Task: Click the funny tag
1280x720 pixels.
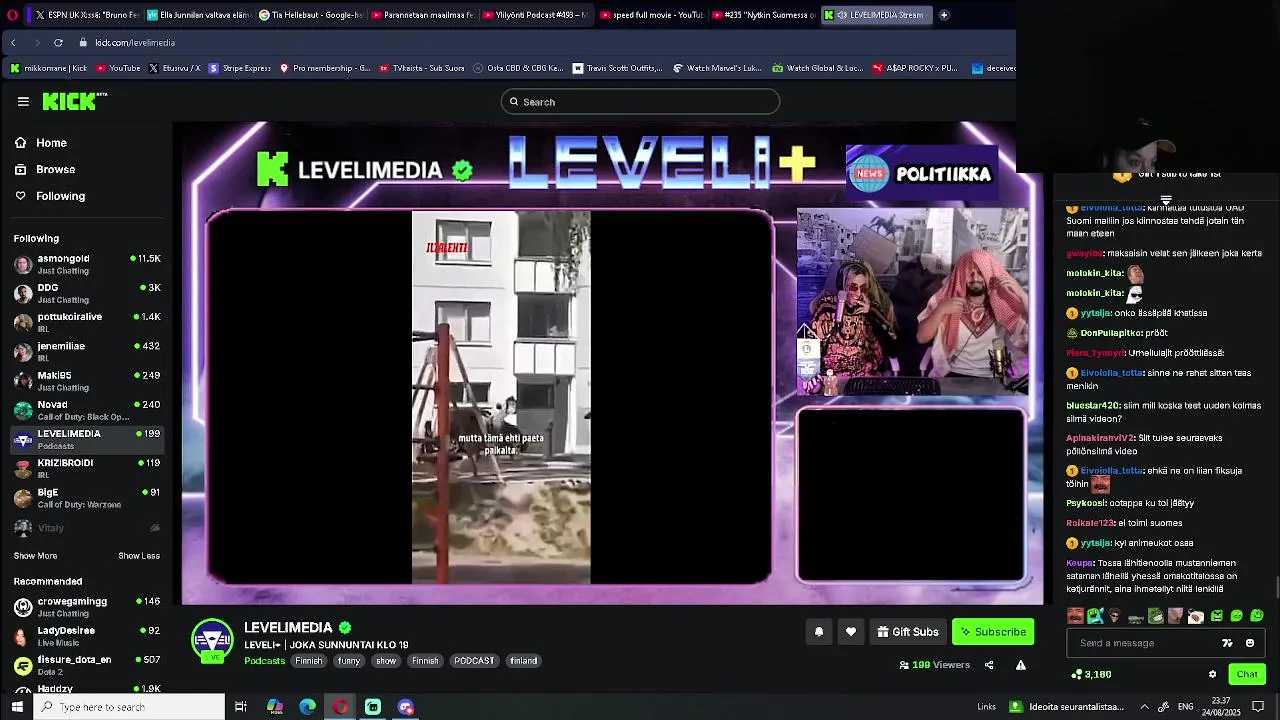Action: click(x=349, y=661)
